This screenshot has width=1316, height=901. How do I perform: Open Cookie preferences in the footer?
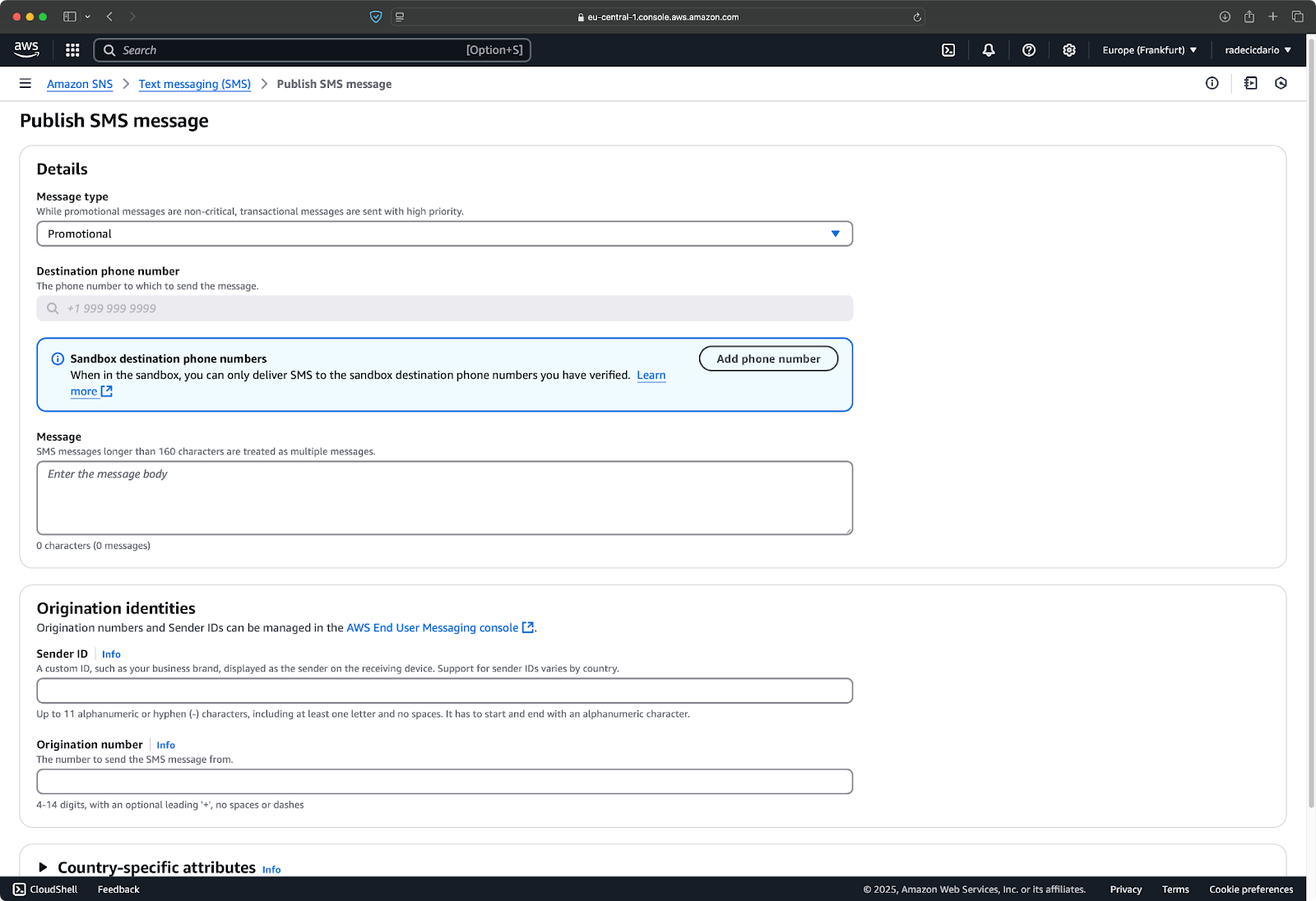1251,889
